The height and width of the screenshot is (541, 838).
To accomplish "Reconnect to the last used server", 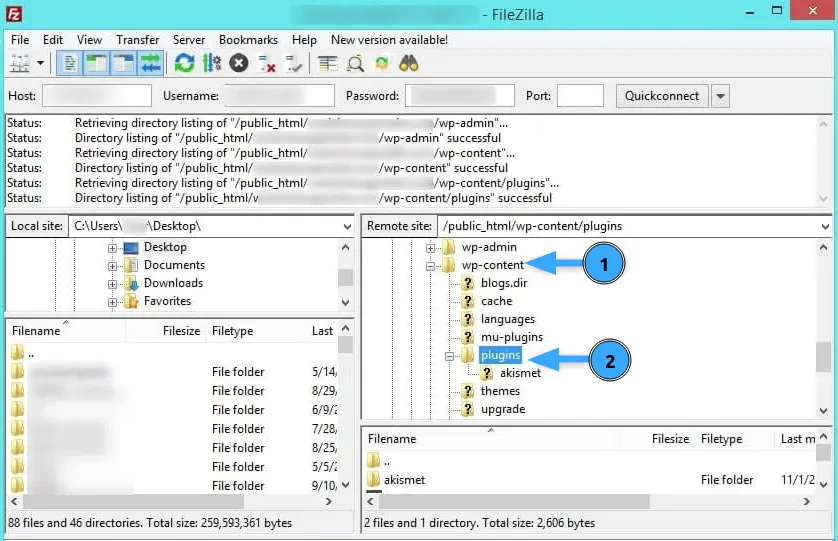I will pos(293,64).
